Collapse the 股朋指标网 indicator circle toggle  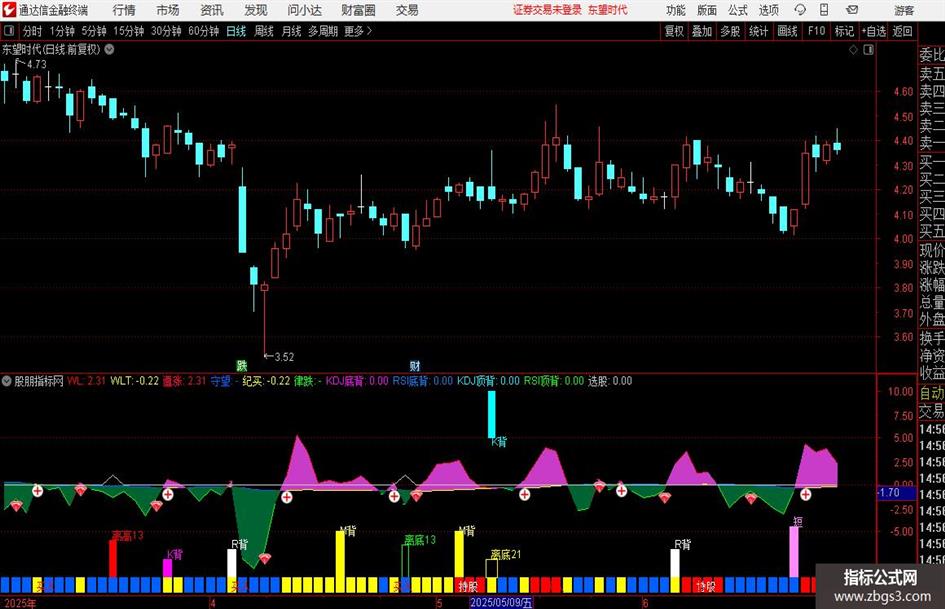click(7, 381)
